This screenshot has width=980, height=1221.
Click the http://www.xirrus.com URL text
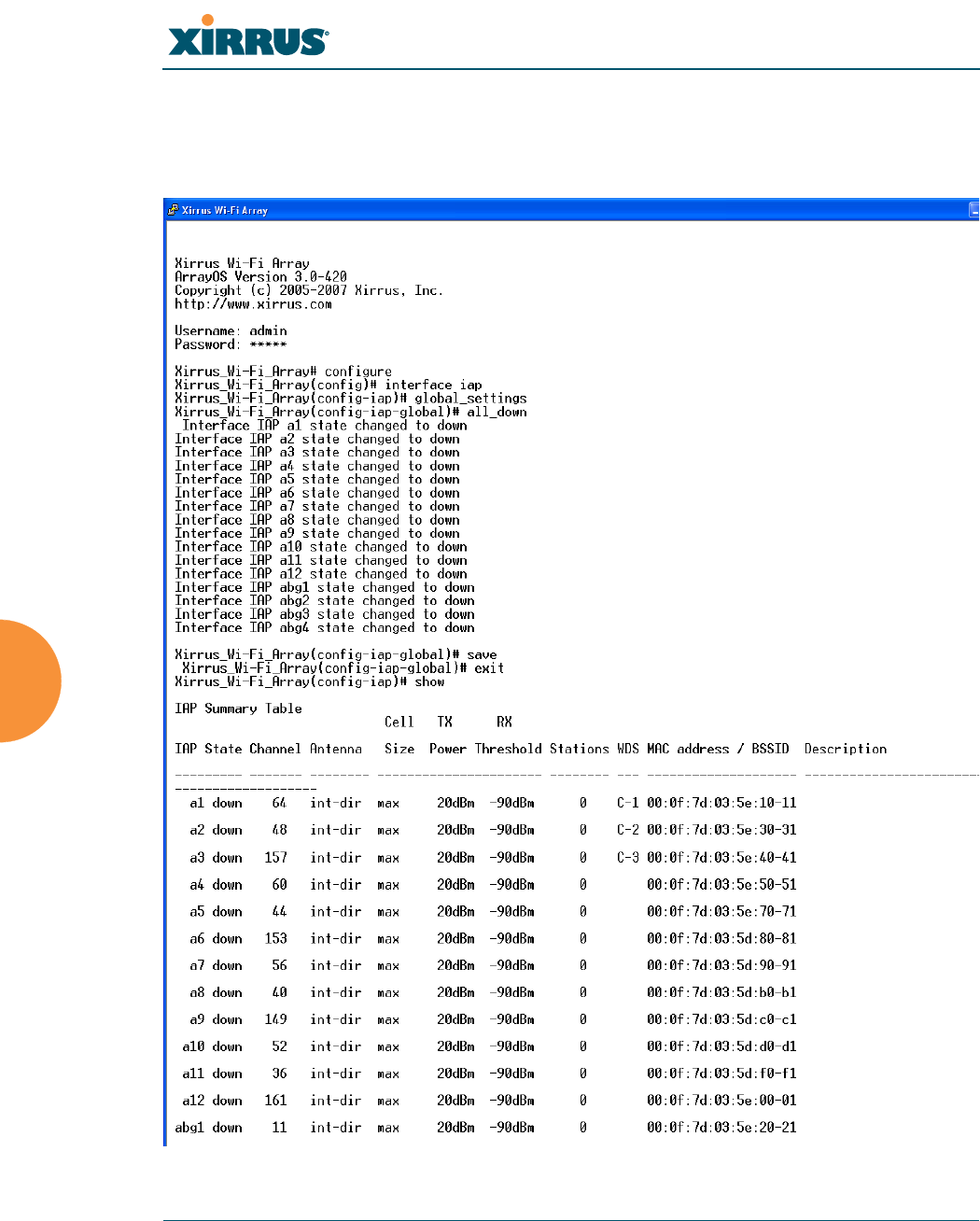pyautogui.click(x=253, y=304)
